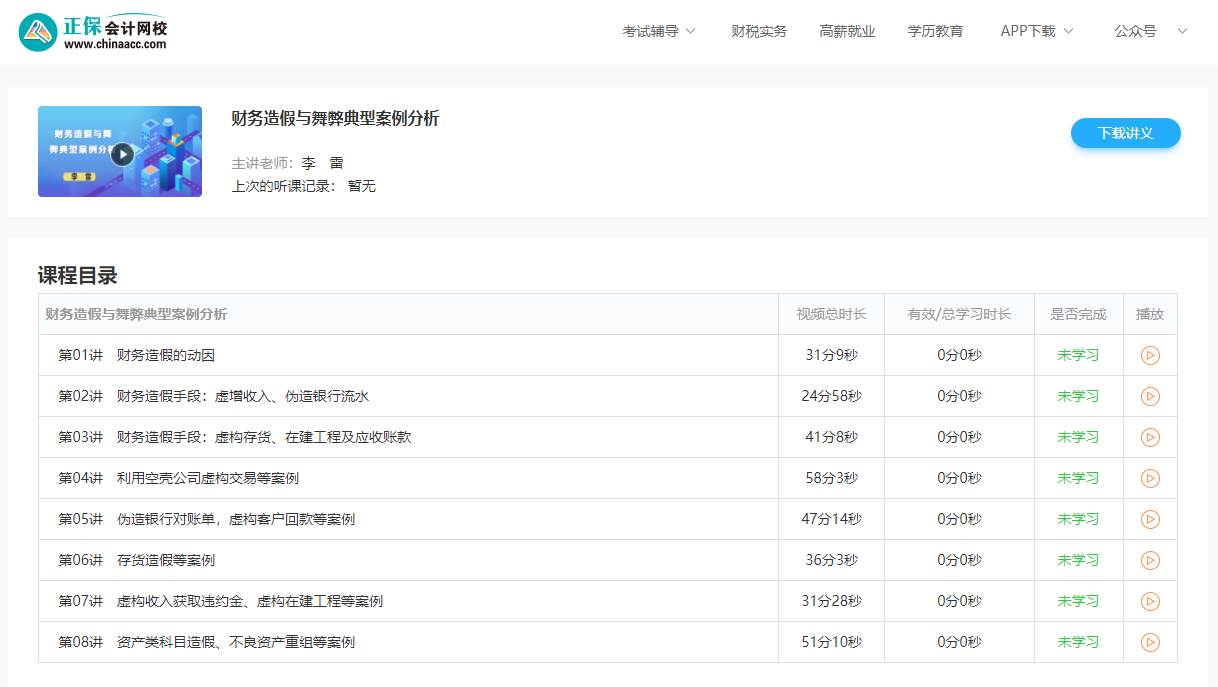Viewport: 1218px width, 687px height.
Task: Open lesson title 虚构收入获取违约金 row
Action: click(x=249, y=601)
